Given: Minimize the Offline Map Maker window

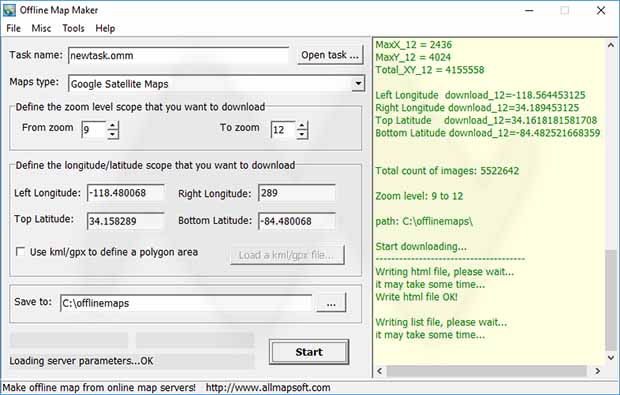Looking at the screenshot, I should click(x=529, y=11).
